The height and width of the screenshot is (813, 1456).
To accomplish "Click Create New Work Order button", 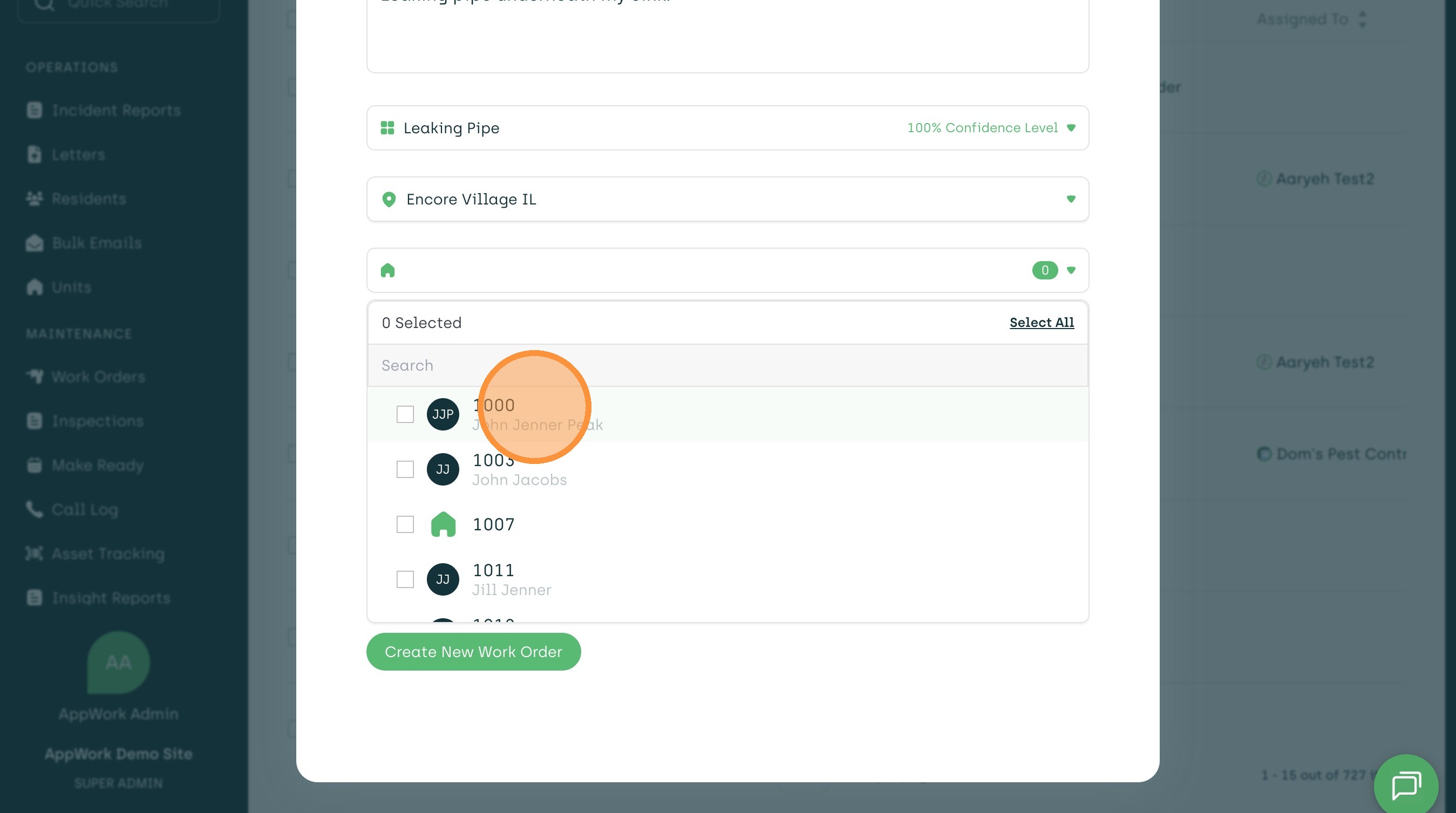I will (473, 651).
